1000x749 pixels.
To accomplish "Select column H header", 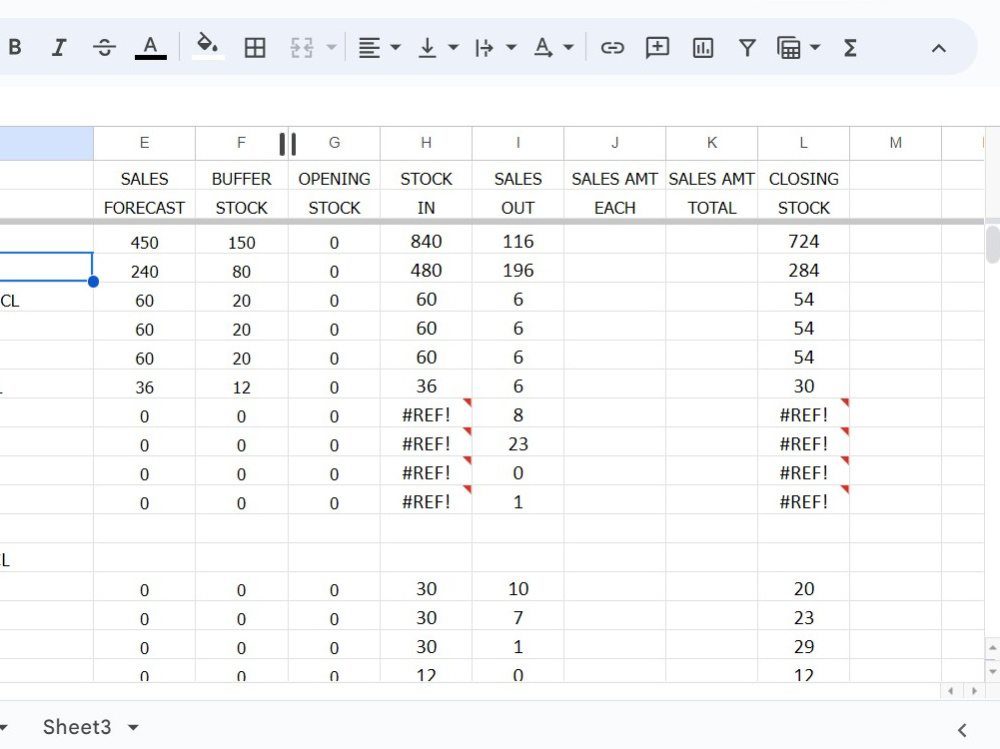I will pos(426,143).
